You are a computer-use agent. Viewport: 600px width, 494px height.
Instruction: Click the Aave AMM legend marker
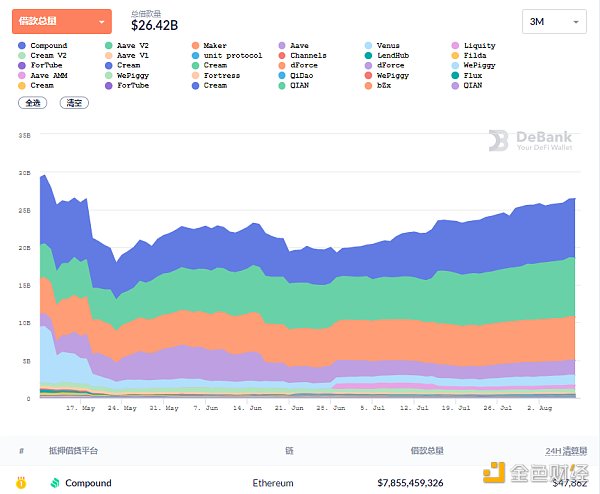(23, 76)
